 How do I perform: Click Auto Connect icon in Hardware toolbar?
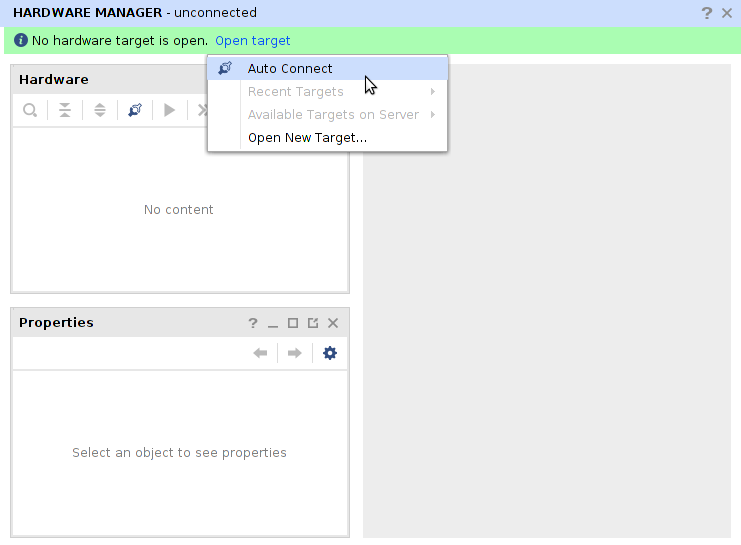(x=135, y=110)
